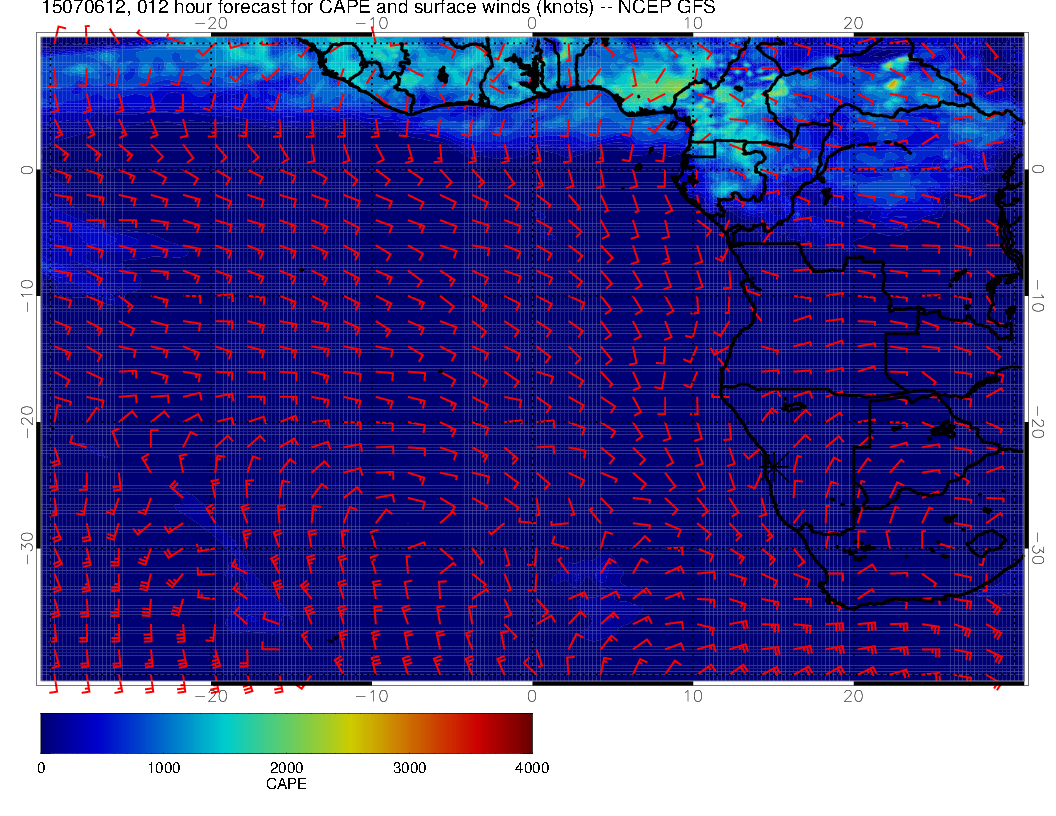Click the "3000" tick label of the color bar
1056x816 pixels.
tap(409, 768)
